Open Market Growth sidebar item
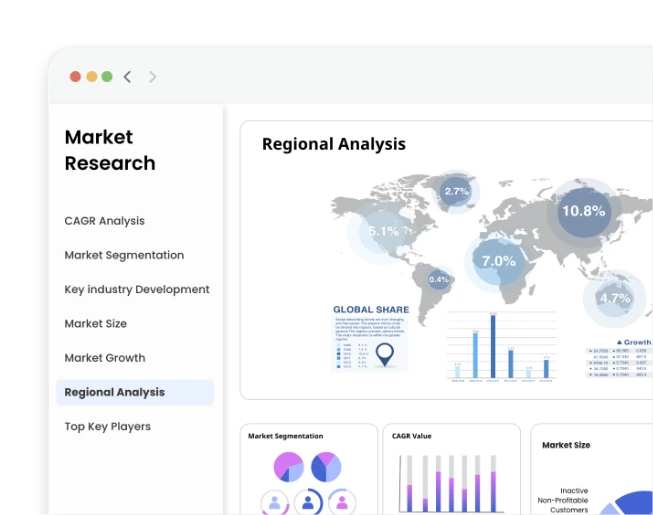Viewport: 653px width, 515px height. tap(105, 358)
